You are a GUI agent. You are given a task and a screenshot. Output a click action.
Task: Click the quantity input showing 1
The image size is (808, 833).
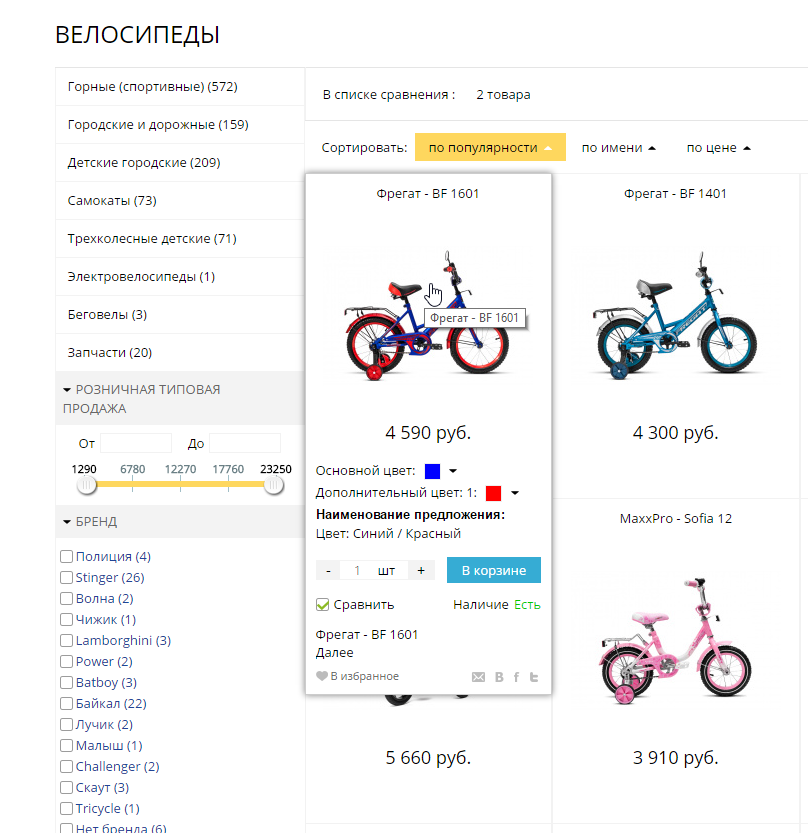coord(357,571)
